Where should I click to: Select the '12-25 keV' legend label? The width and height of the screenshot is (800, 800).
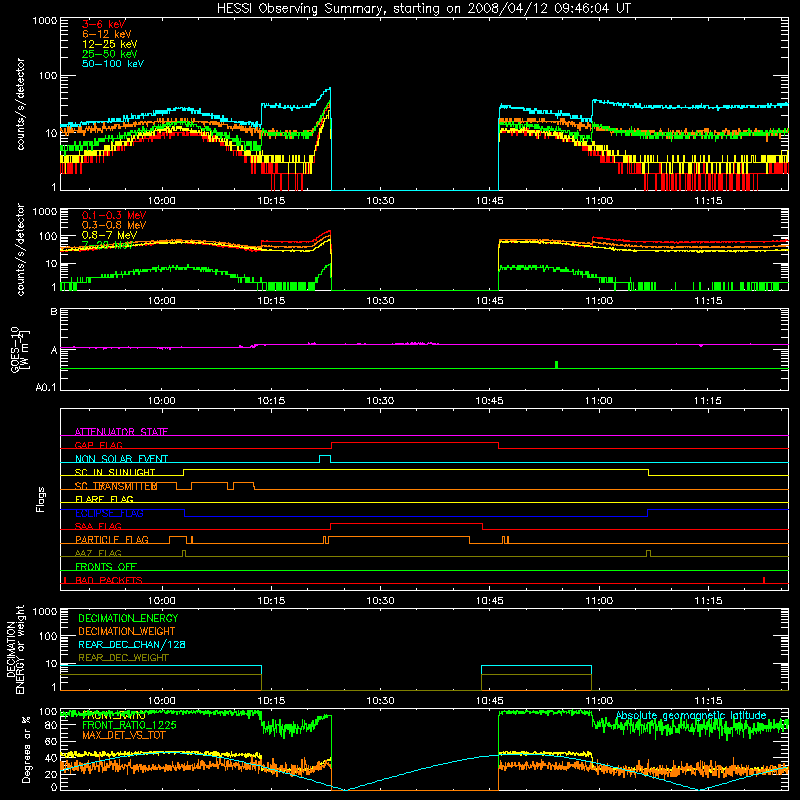109,44
